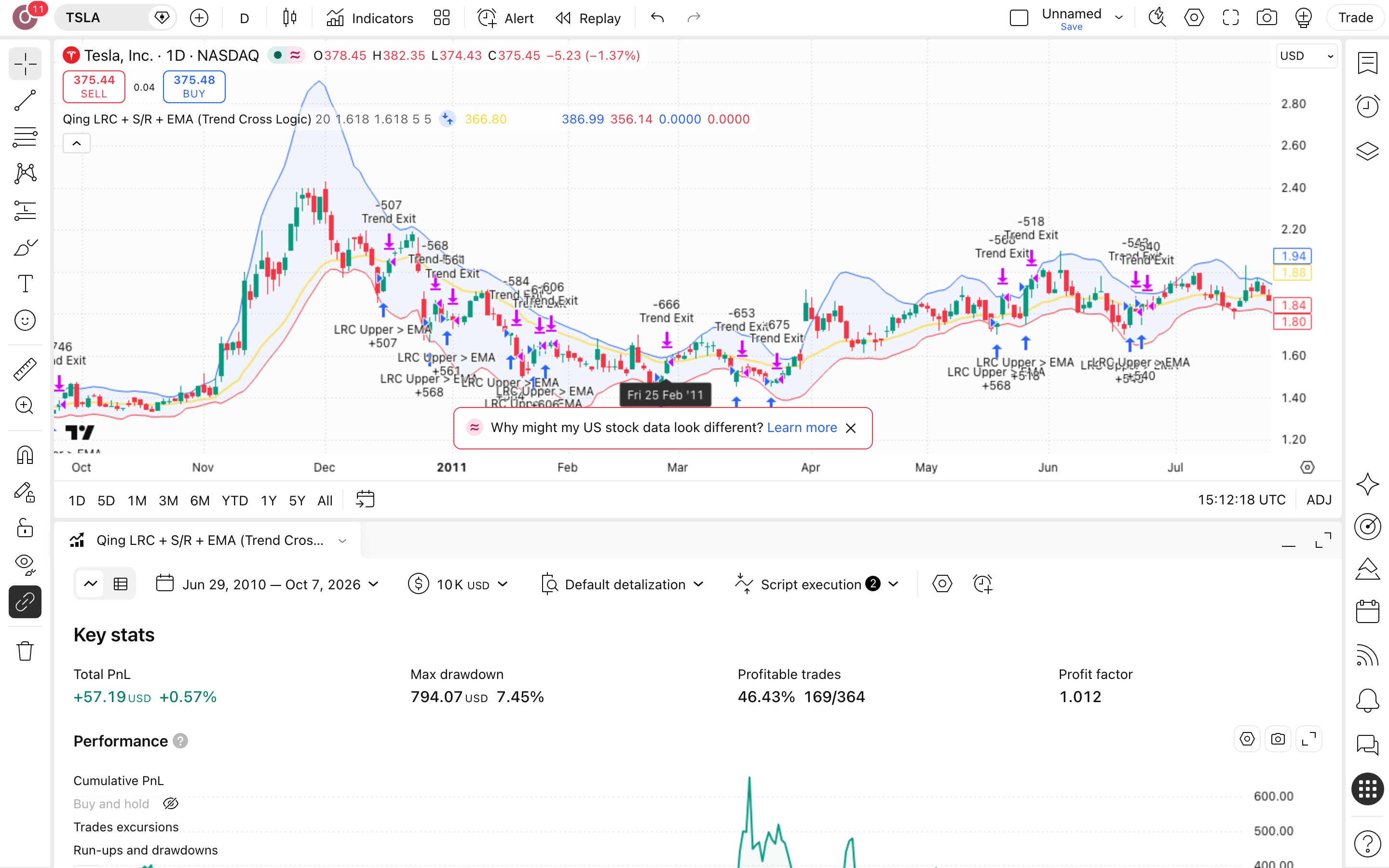Select the trend line drawing tool

tap(25, 100)
